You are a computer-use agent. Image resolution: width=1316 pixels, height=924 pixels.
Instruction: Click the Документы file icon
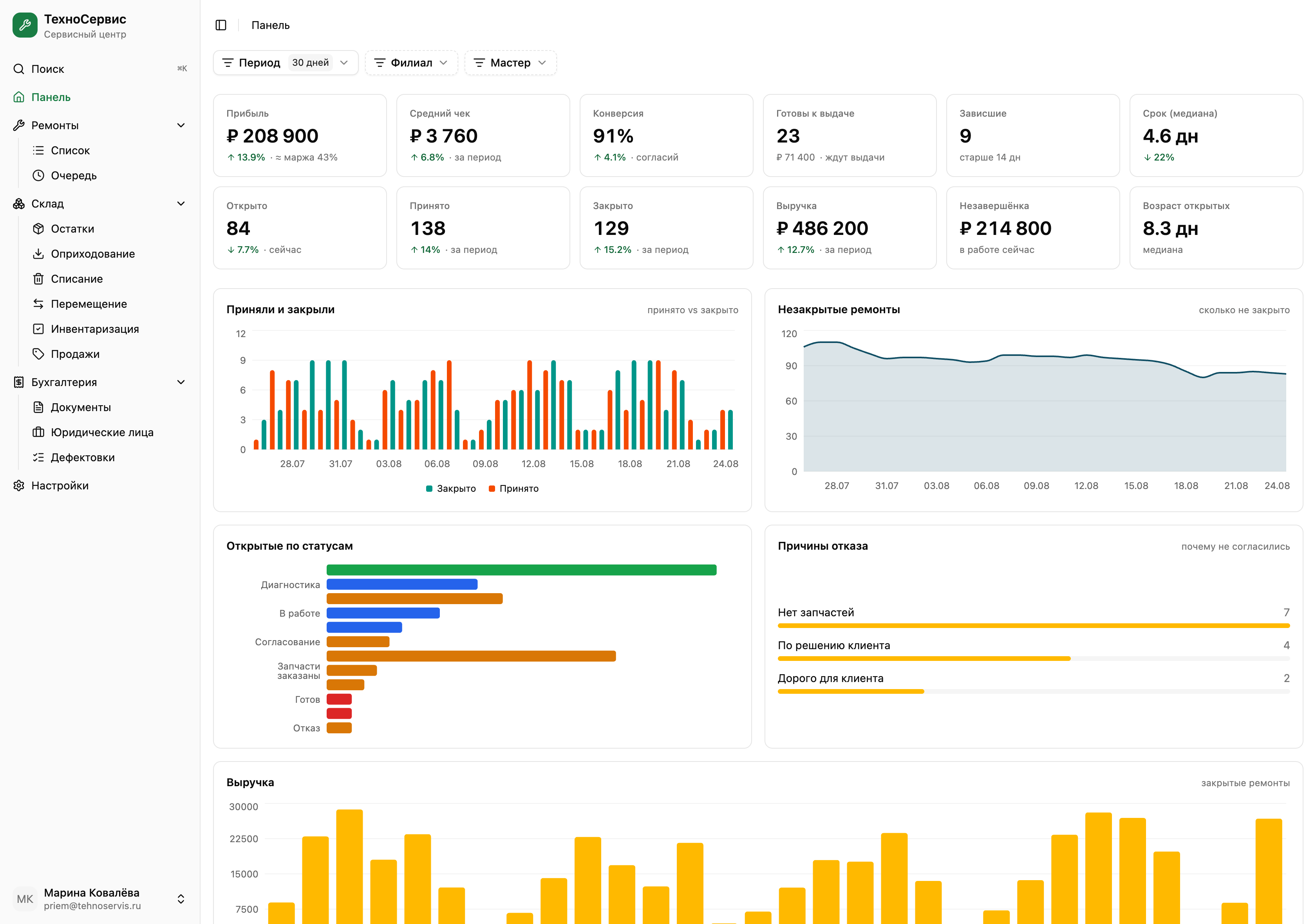[x=38, y=407]
